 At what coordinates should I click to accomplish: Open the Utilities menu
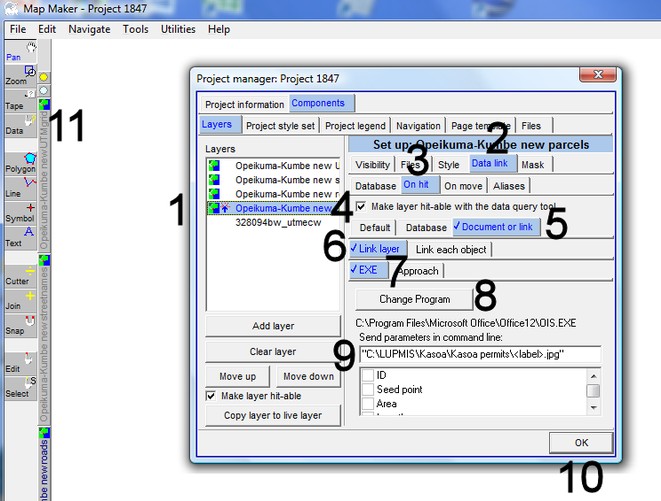(178, 29)
